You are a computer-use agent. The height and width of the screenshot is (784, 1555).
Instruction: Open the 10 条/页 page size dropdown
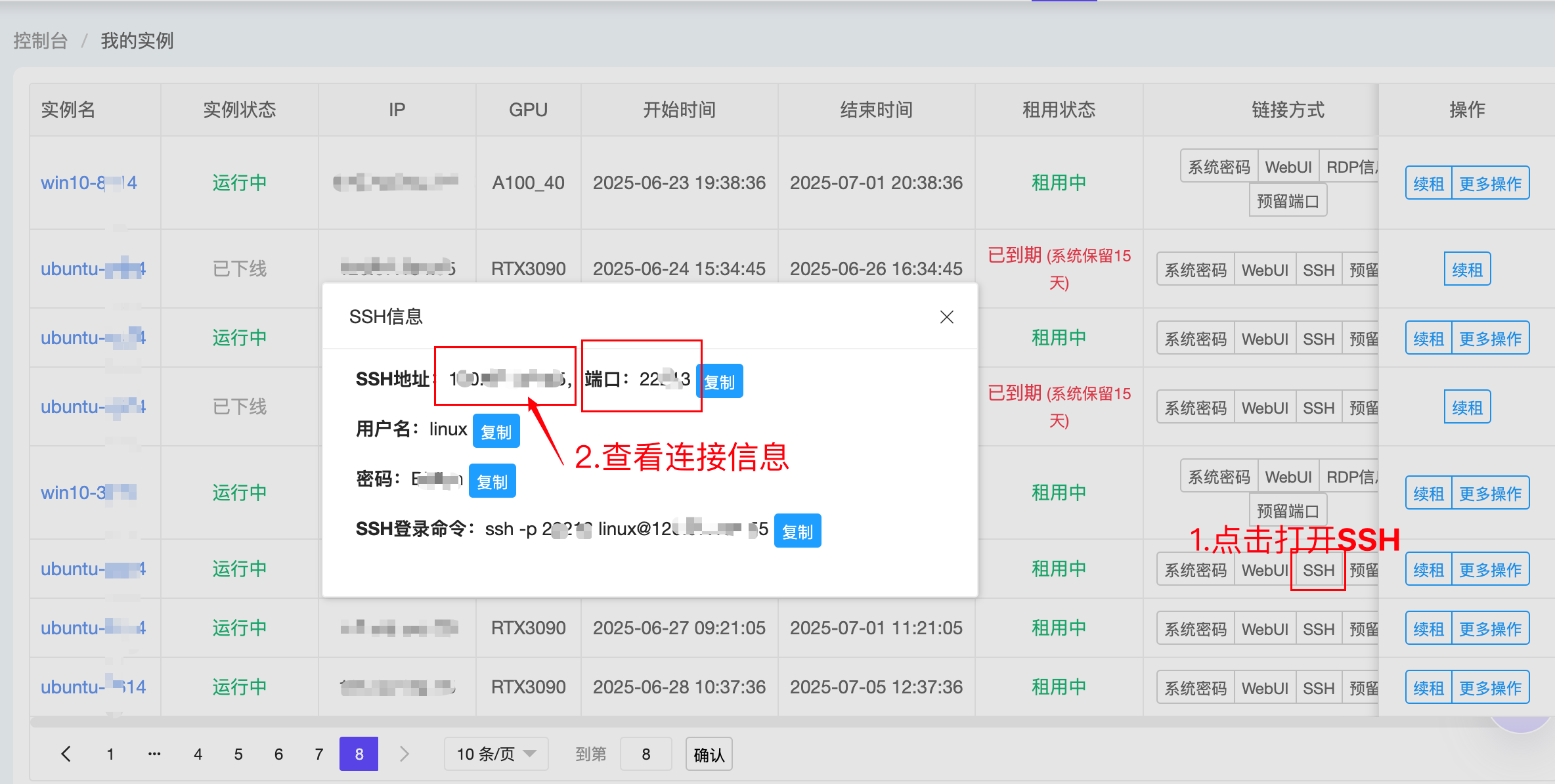tap(496, 754)
